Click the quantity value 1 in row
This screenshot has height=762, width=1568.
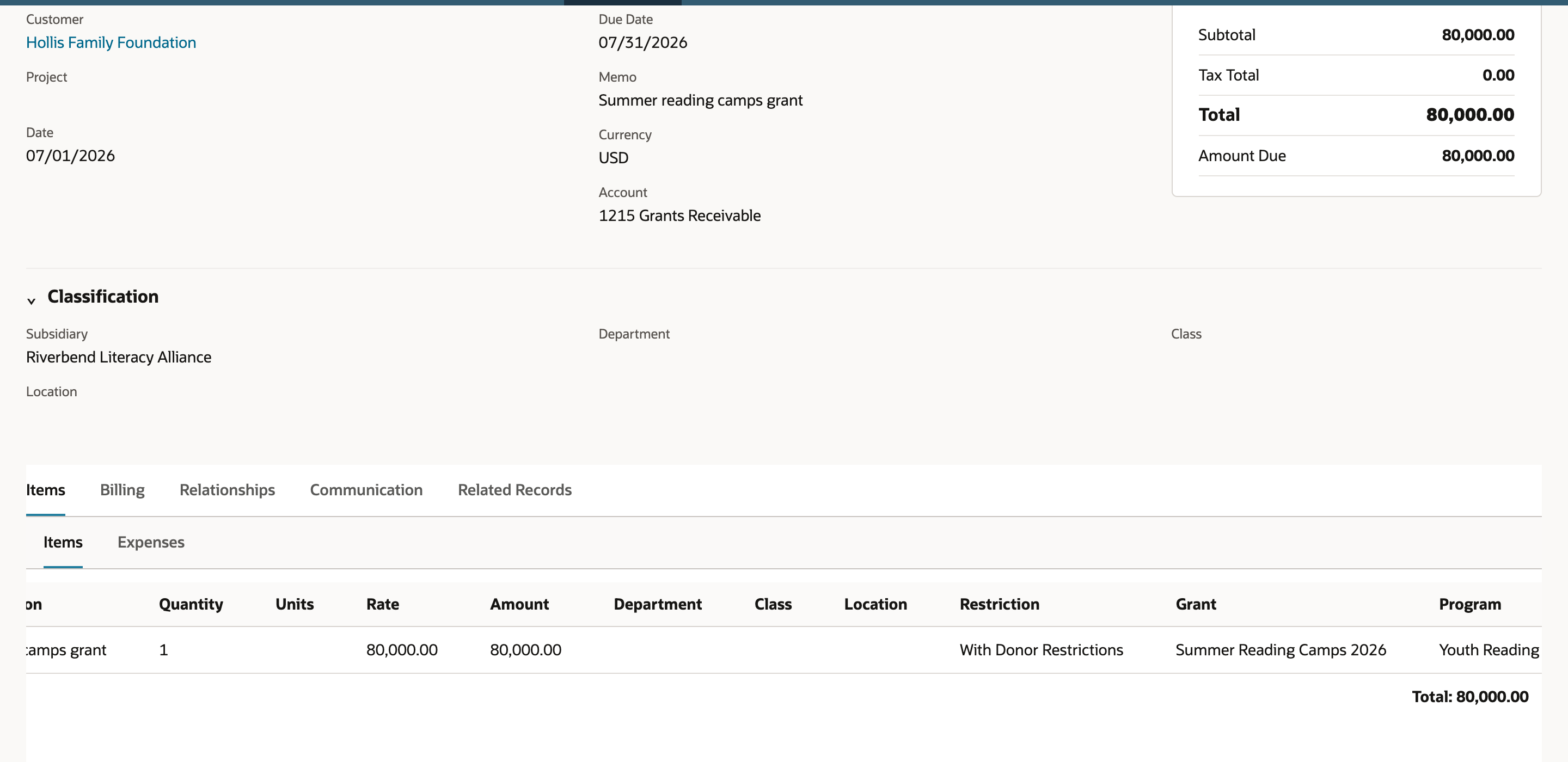pos(163,650)
